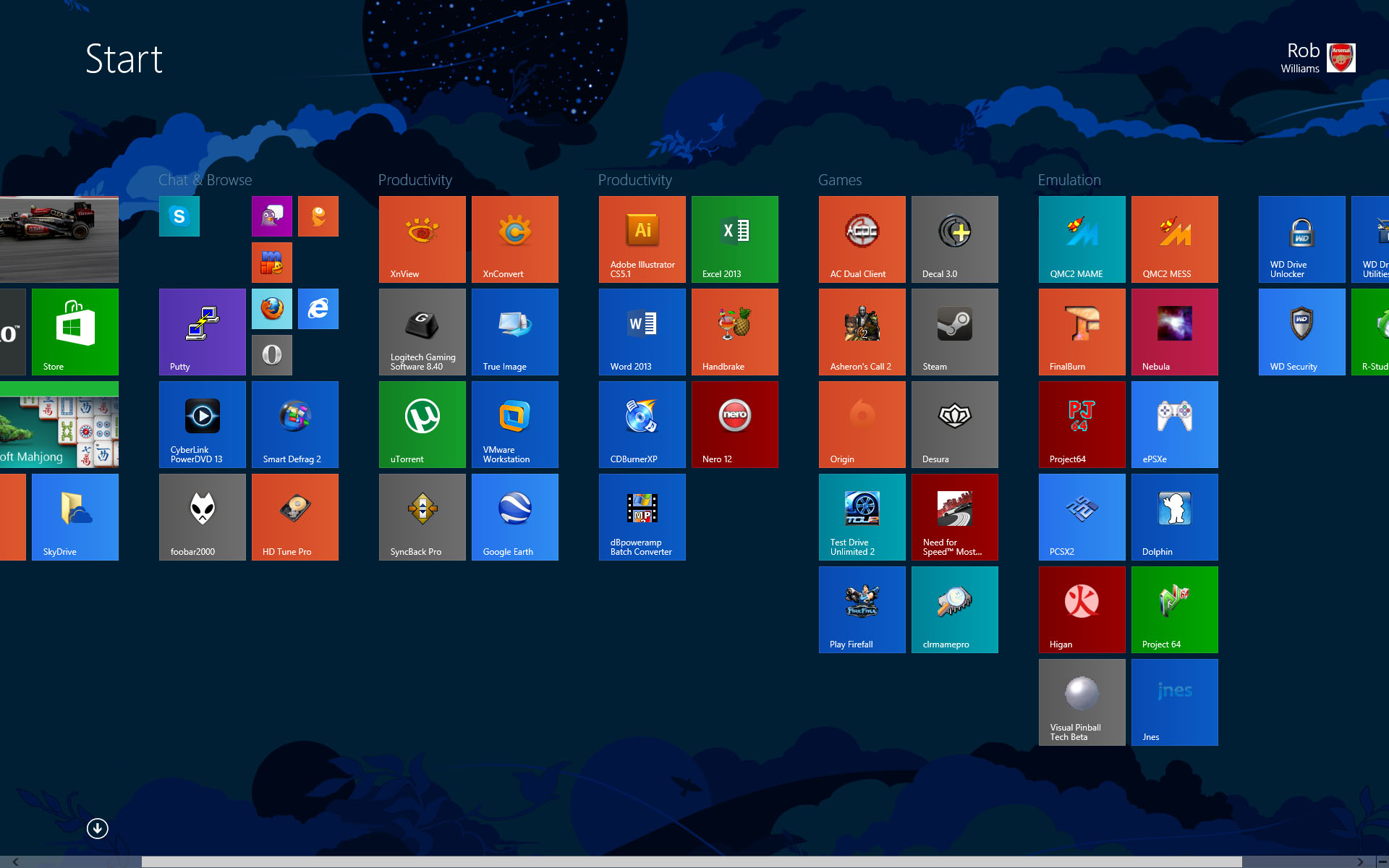Launch QMC2 MAME tile
1389x868 pixels.
point(1082,239)
